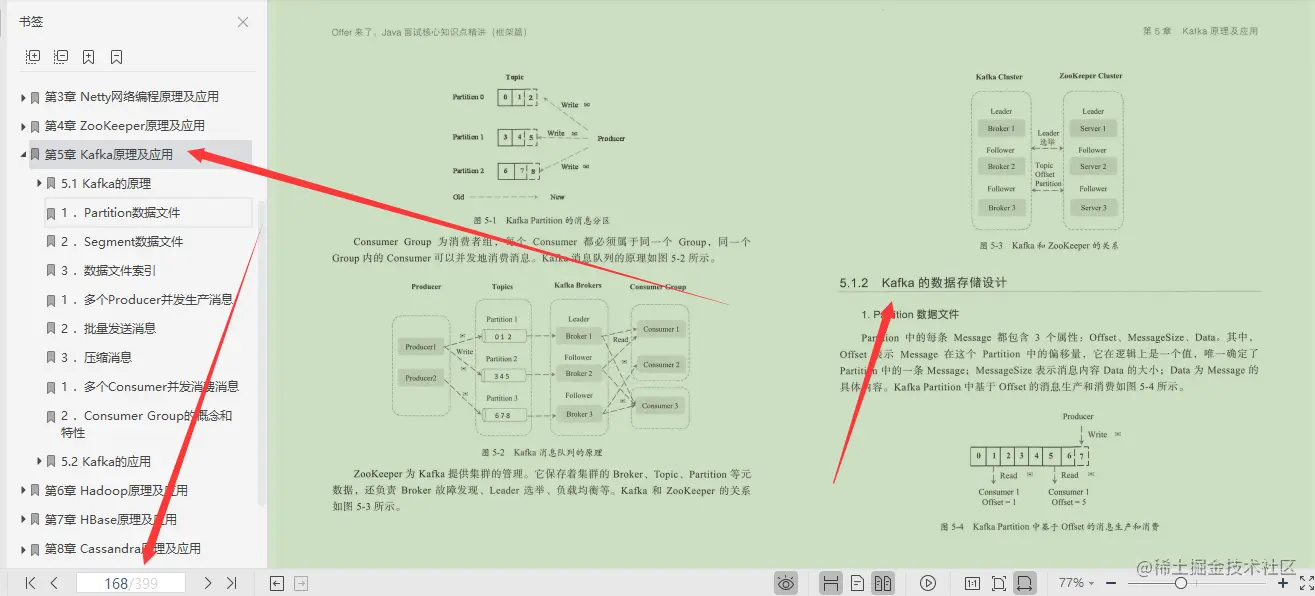Viewport: 1315px width, 596px height.
Task: Expand the 第6章 Hadoop chapter
Action: coord(23,491)
